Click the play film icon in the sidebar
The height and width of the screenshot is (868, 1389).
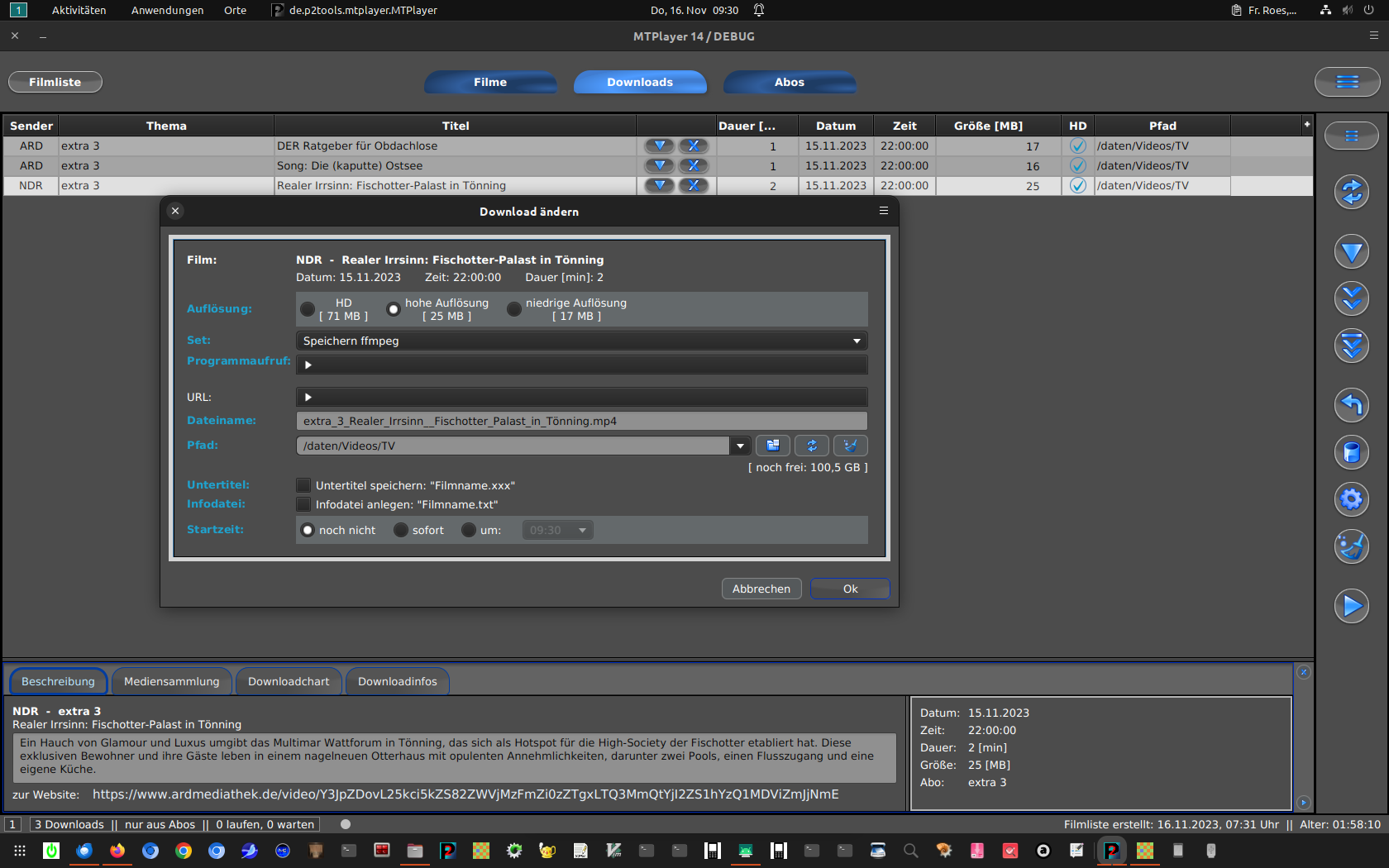tap(1351, 606)
